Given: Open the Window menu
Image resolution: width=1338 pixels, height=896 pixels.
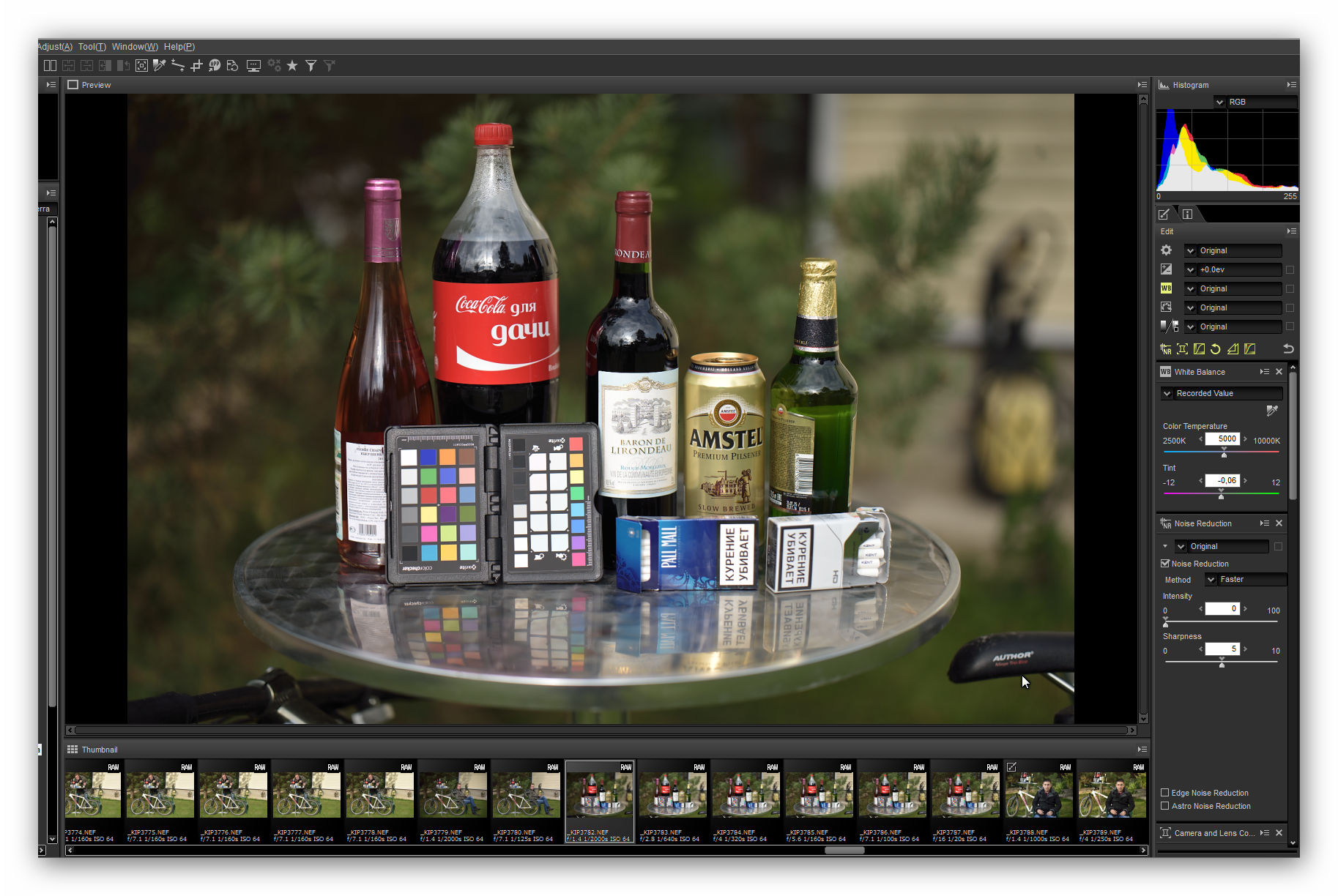Looking at the screenshot, I should click(134, 47).
